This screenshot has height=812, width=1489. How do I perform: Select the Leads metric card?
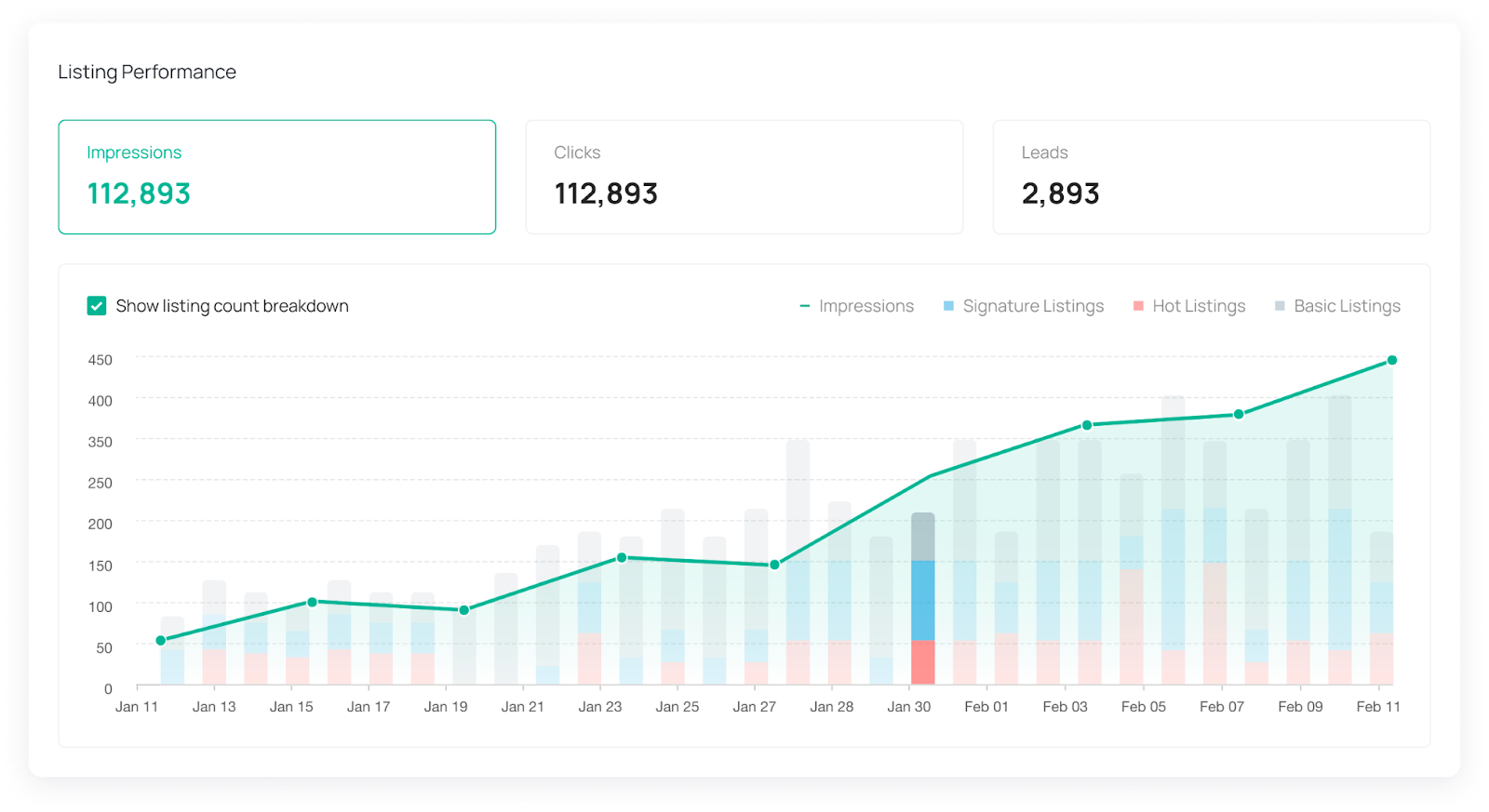(1212, 177)
